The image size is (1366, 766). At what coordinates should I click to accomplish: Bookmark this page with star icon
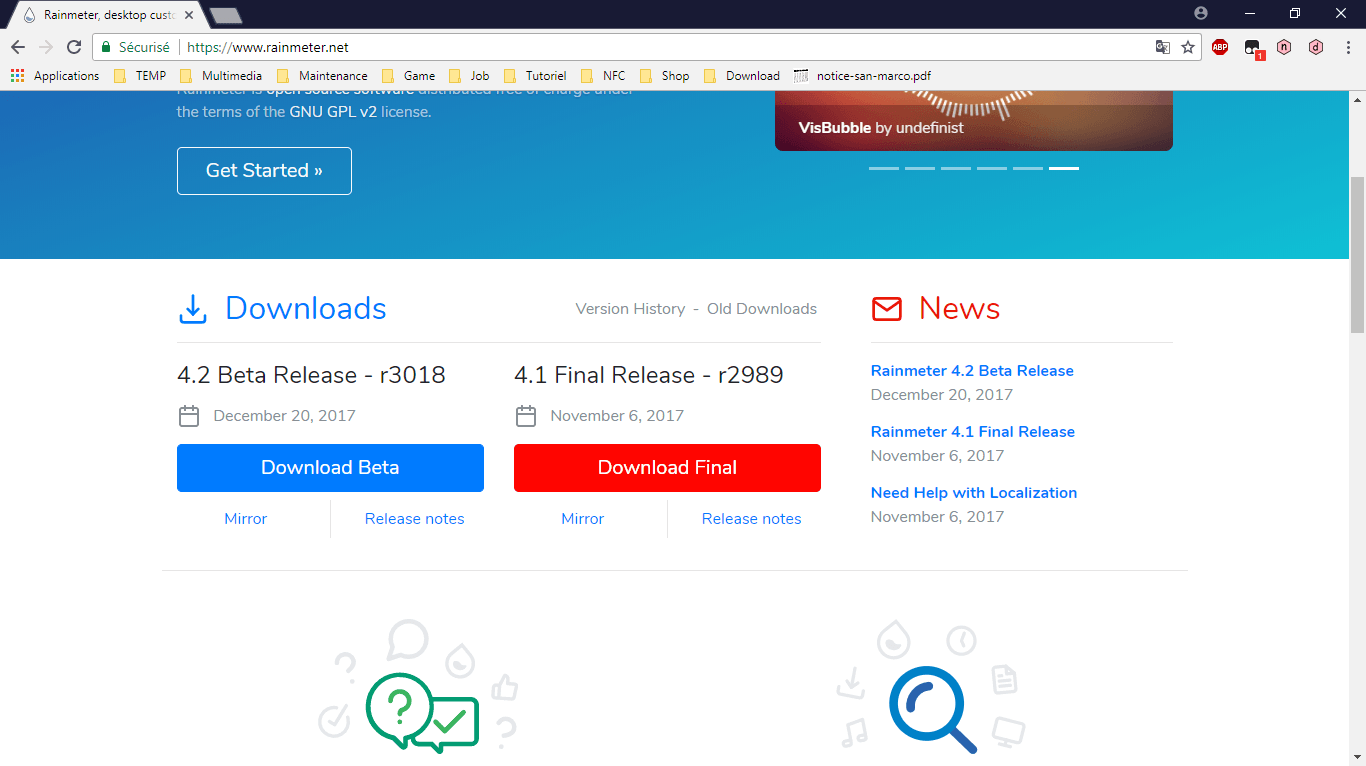tap(1188, 47)
